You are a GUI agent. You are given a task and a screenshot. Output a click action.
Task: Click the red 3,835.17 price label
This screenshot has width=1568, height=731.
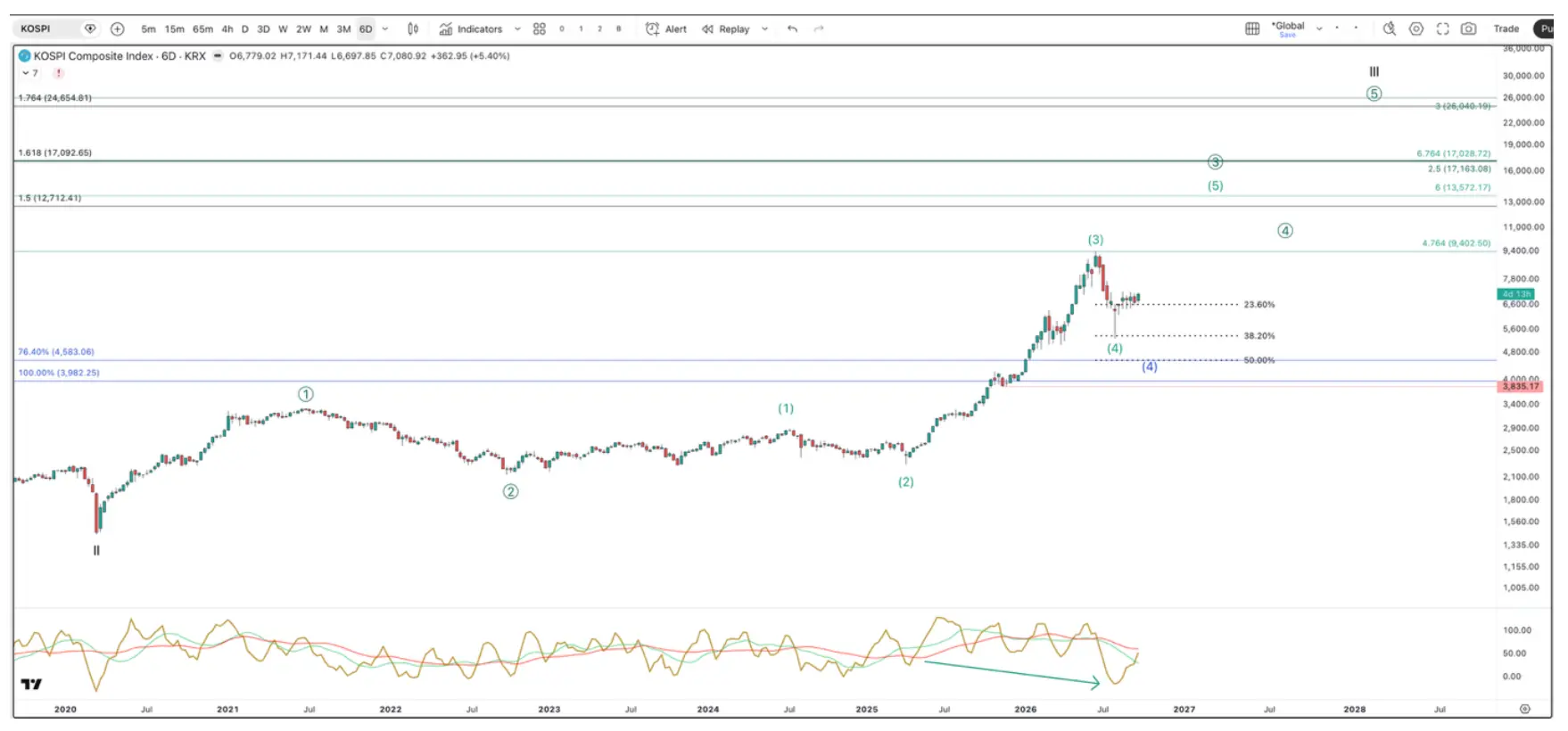tap(1521, 386)
